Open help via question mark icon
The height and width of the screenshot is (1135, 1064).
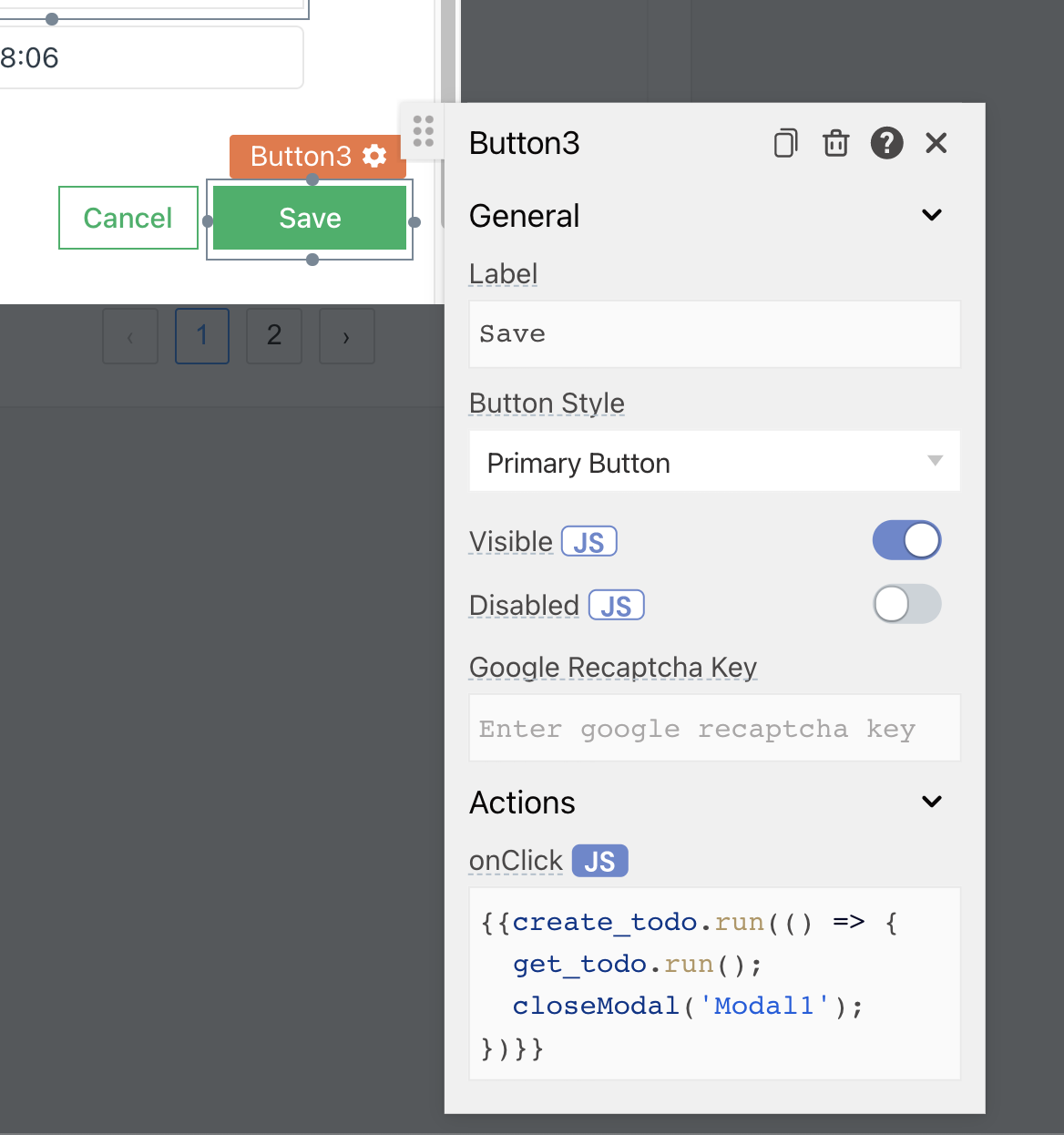(886, 143)
